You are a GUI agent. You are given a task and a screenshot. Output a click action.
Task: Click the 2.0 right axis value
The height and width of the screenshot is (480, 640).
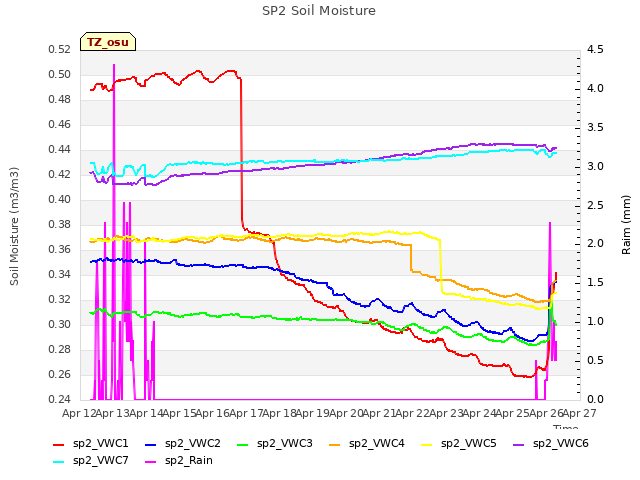point(595,244)
